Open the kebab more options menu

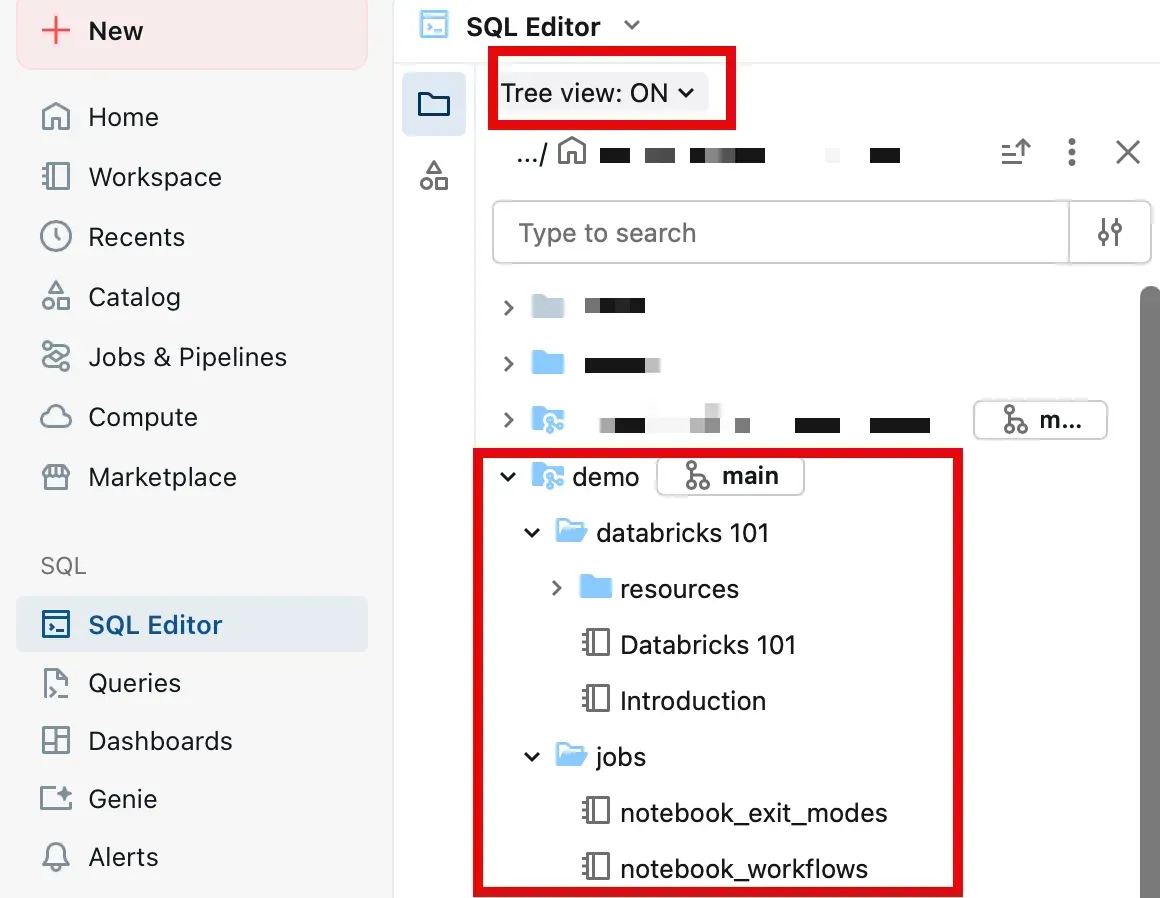coord(1071,152)
